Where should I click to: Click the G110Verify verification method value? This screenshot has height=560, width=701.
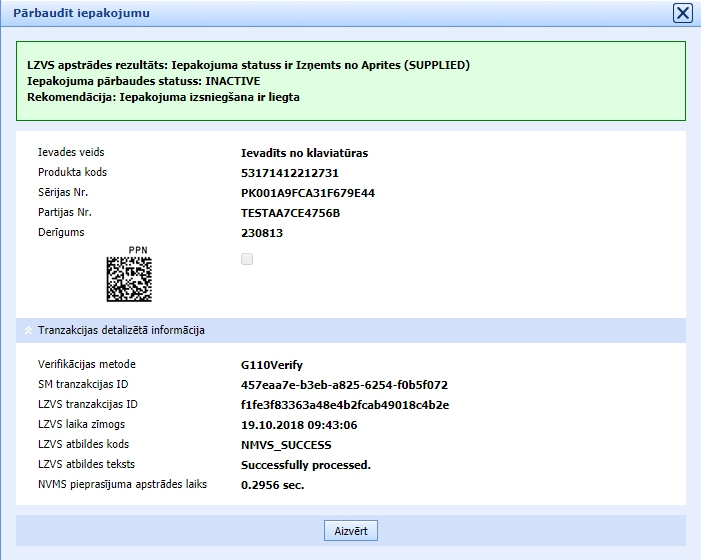pos(271,365)
